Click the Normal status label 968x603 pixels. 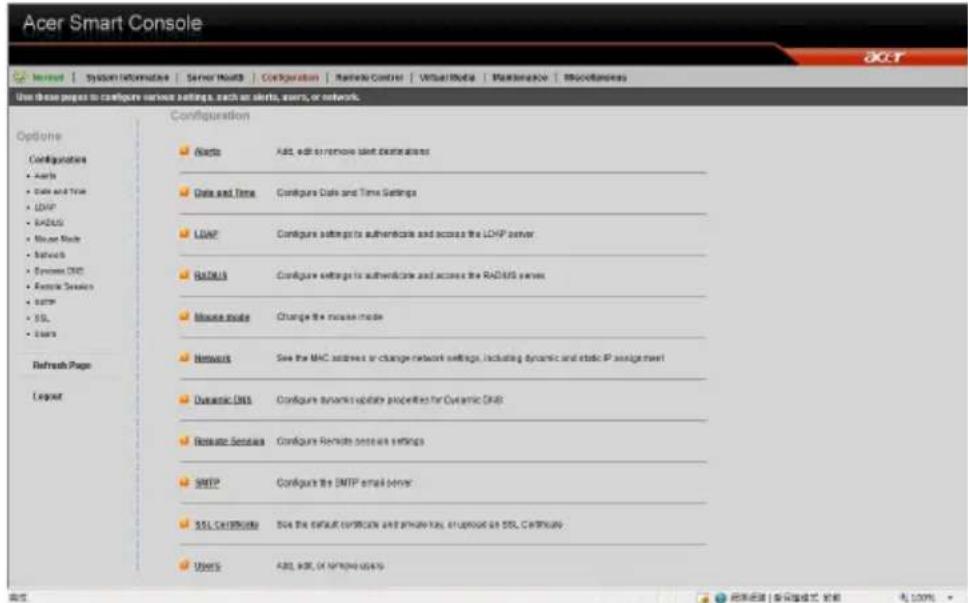point(48,78)
